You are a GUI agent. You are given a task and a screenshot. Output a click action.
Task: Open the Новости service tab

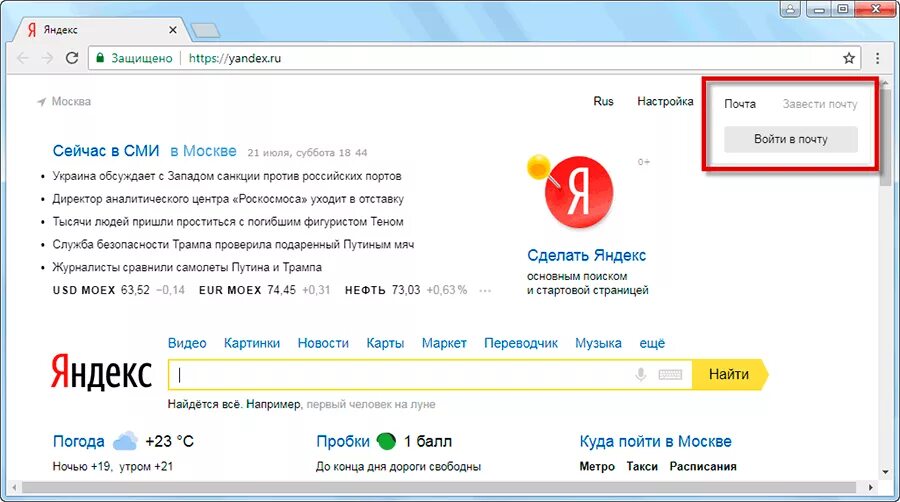click(323, 343)
